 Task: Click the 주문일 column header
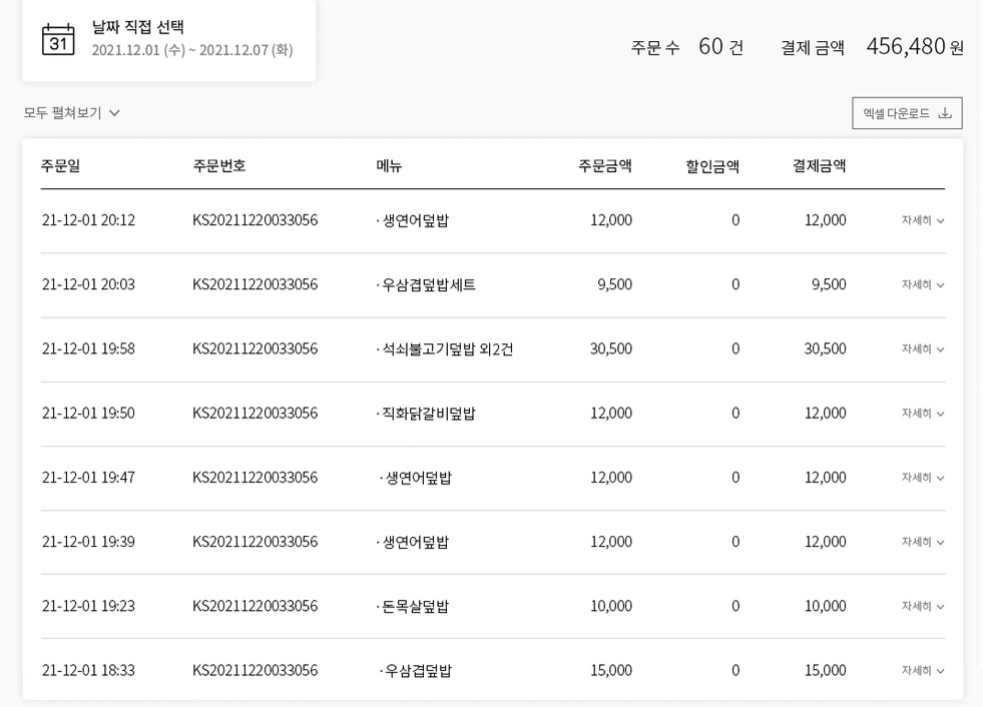coord(60,166)
